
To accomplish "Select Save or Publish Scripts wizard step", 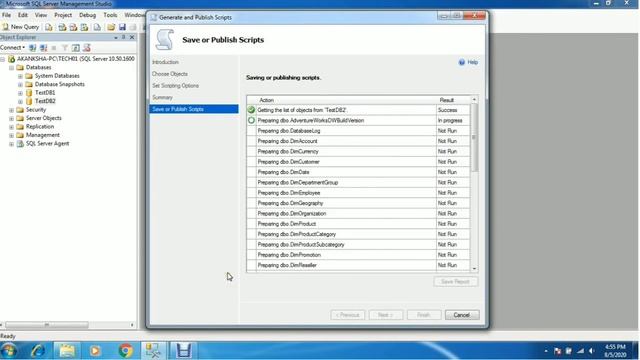I will point(194,109).
